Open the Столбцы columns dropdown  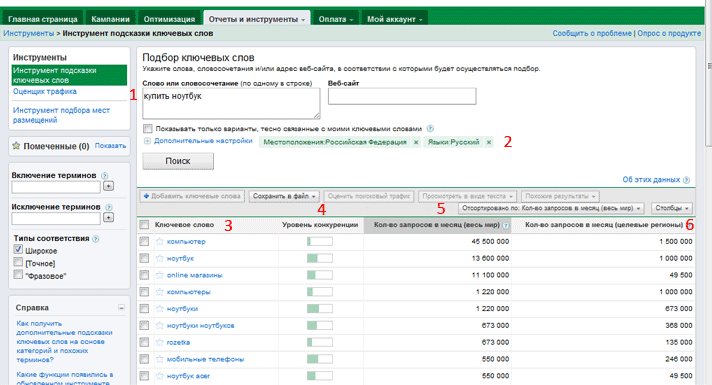pos(672,208)
